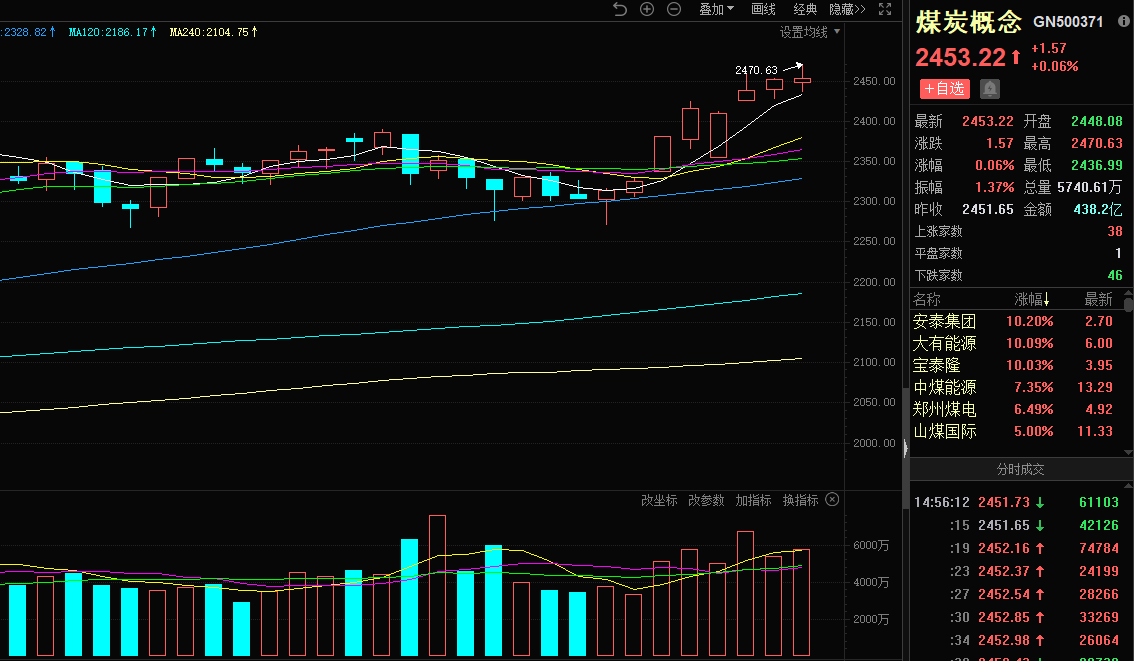The width and height of the screenshot is (1134, 661).
Task: Collapse the side panel with the splitter arrow
Action: (905, 448)
